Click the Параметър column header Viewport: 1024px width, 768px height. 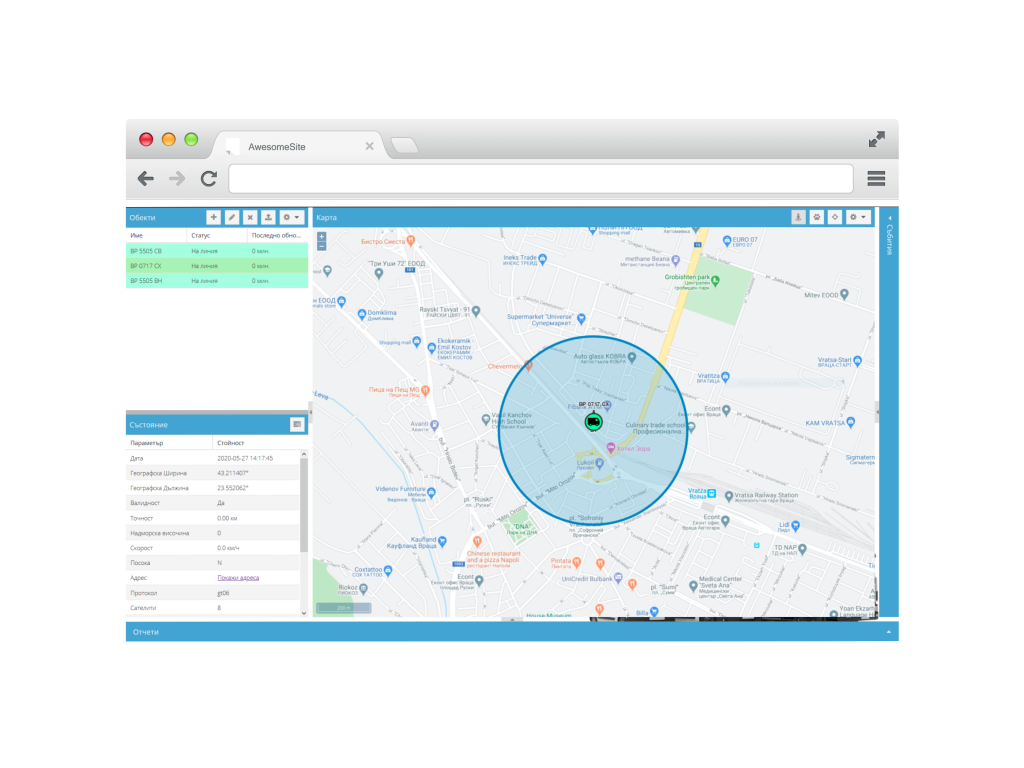point(169,443)
